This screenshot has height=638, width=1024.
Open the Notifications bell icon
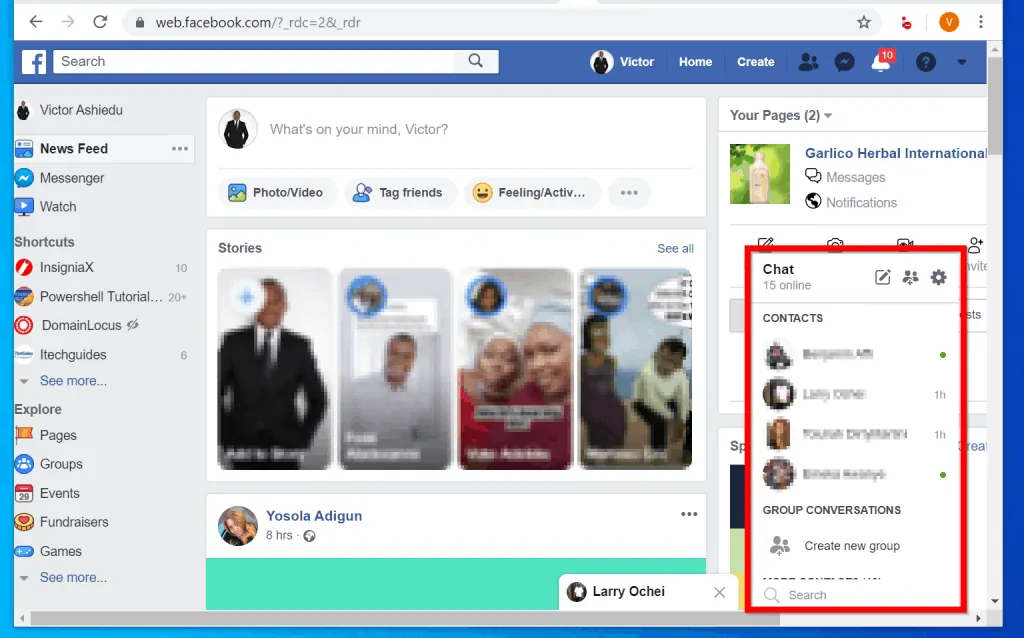click(881, 62)
